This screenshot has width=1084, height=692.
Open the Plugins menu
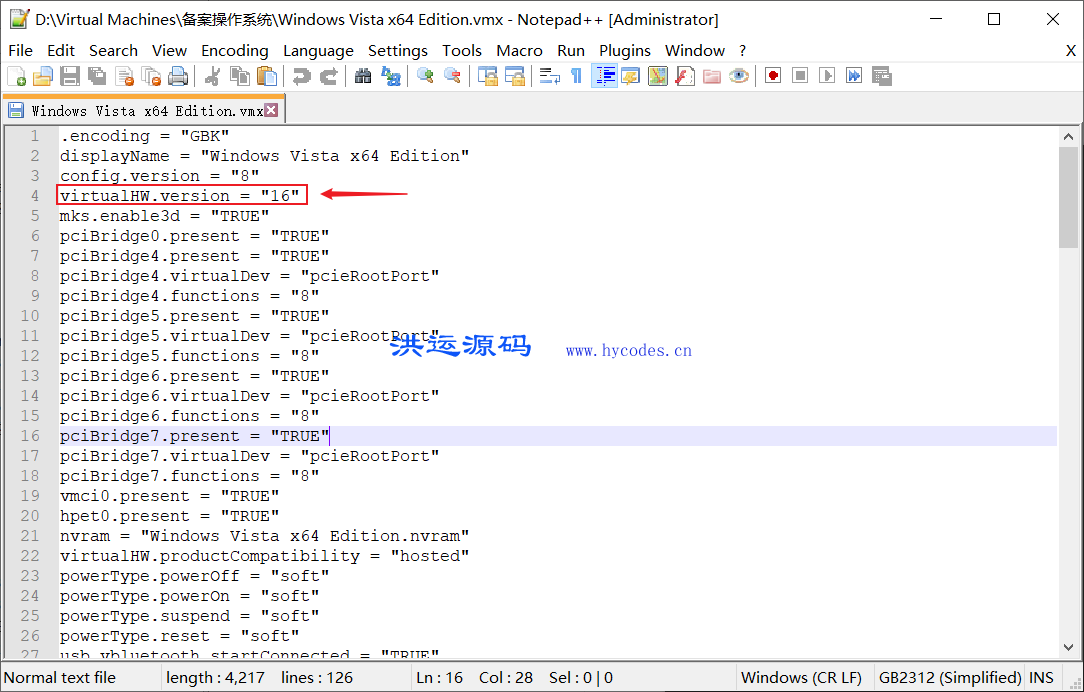pyautogui.click(x=625, y=50)
